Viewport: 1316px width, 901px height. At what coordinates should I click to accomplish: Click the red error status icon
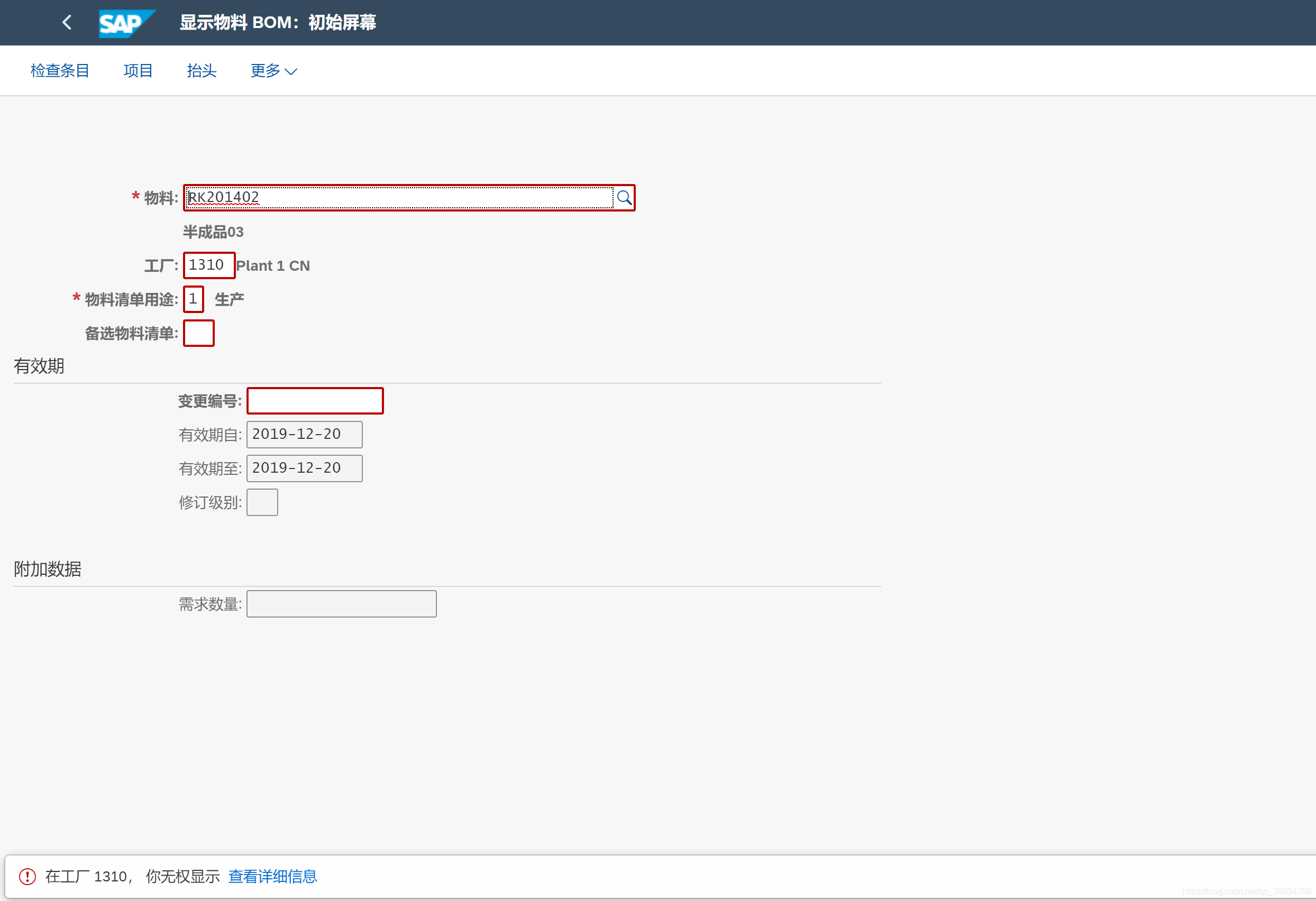pos(27,876)
